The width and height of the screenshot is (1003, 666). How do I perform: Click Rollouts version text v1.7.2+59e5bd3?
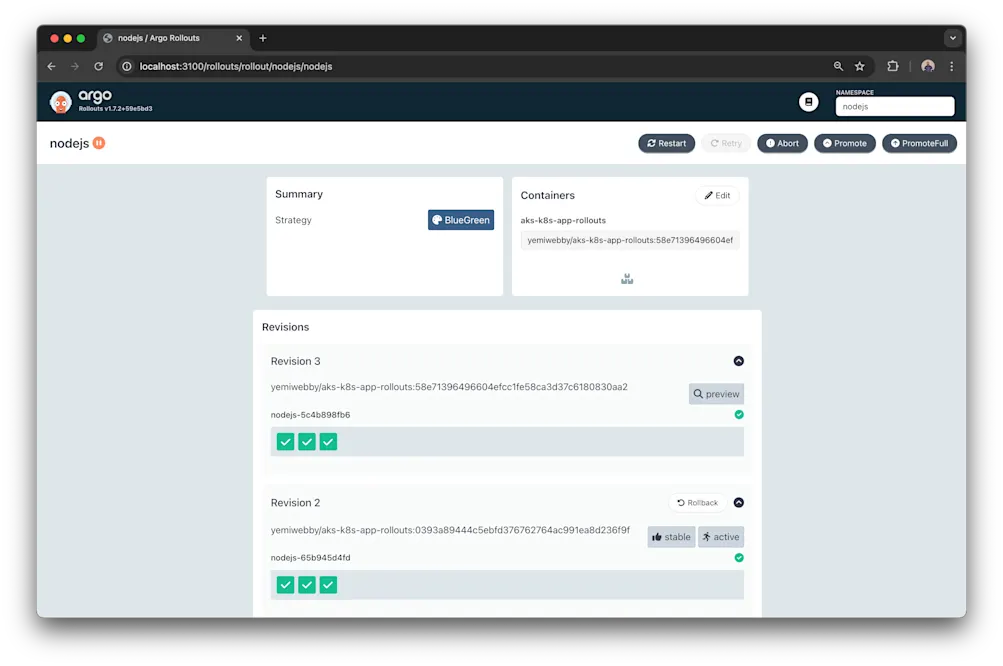[x=115, y=109]
